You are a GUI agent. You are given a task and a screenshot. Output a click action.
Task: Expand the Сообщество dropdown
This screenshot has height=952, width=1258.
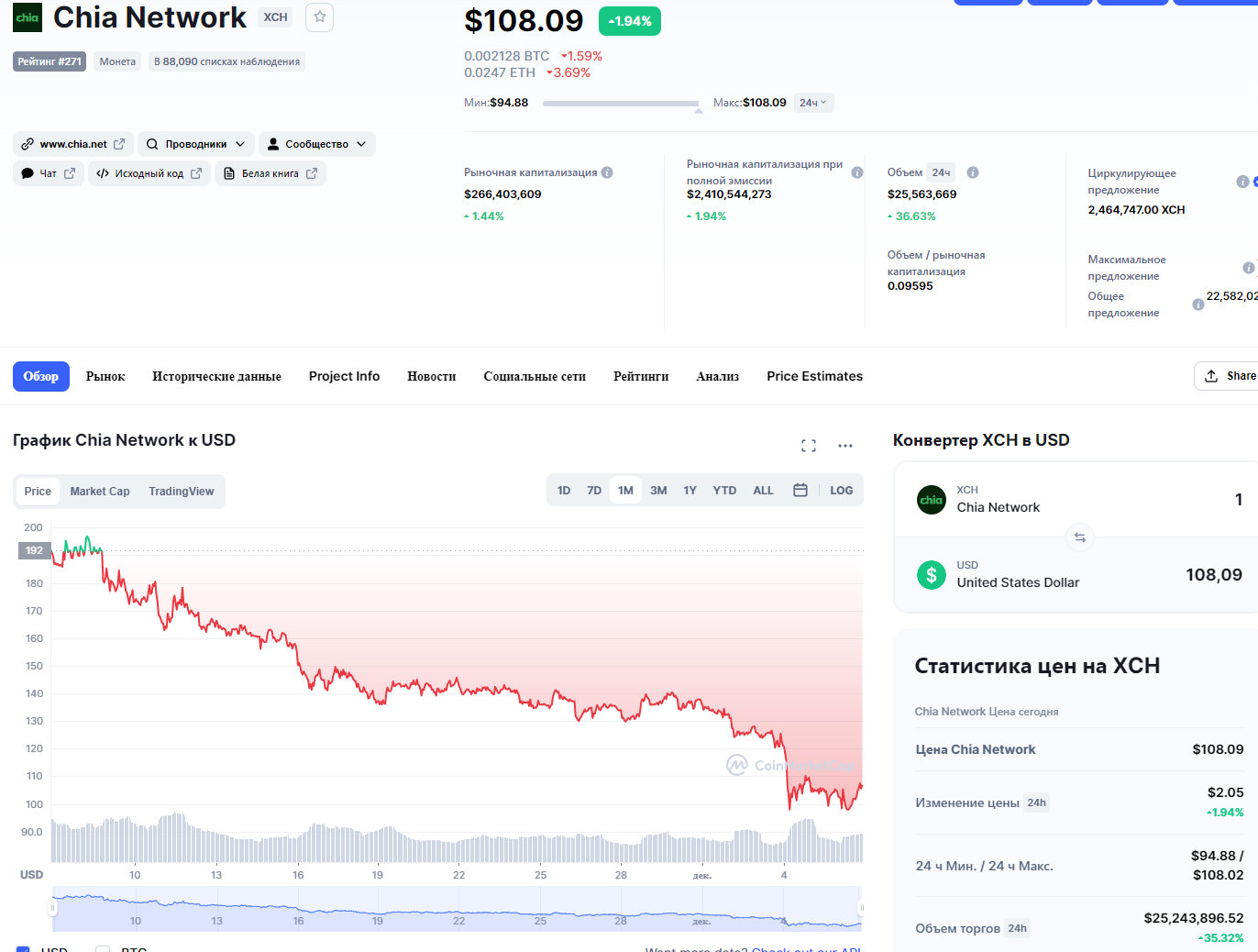(316, 144)
